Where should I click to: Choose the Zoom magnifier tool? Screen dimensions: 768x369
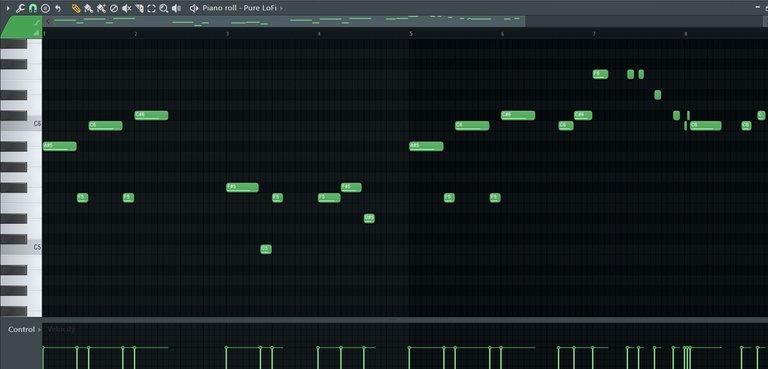[164, 8]
